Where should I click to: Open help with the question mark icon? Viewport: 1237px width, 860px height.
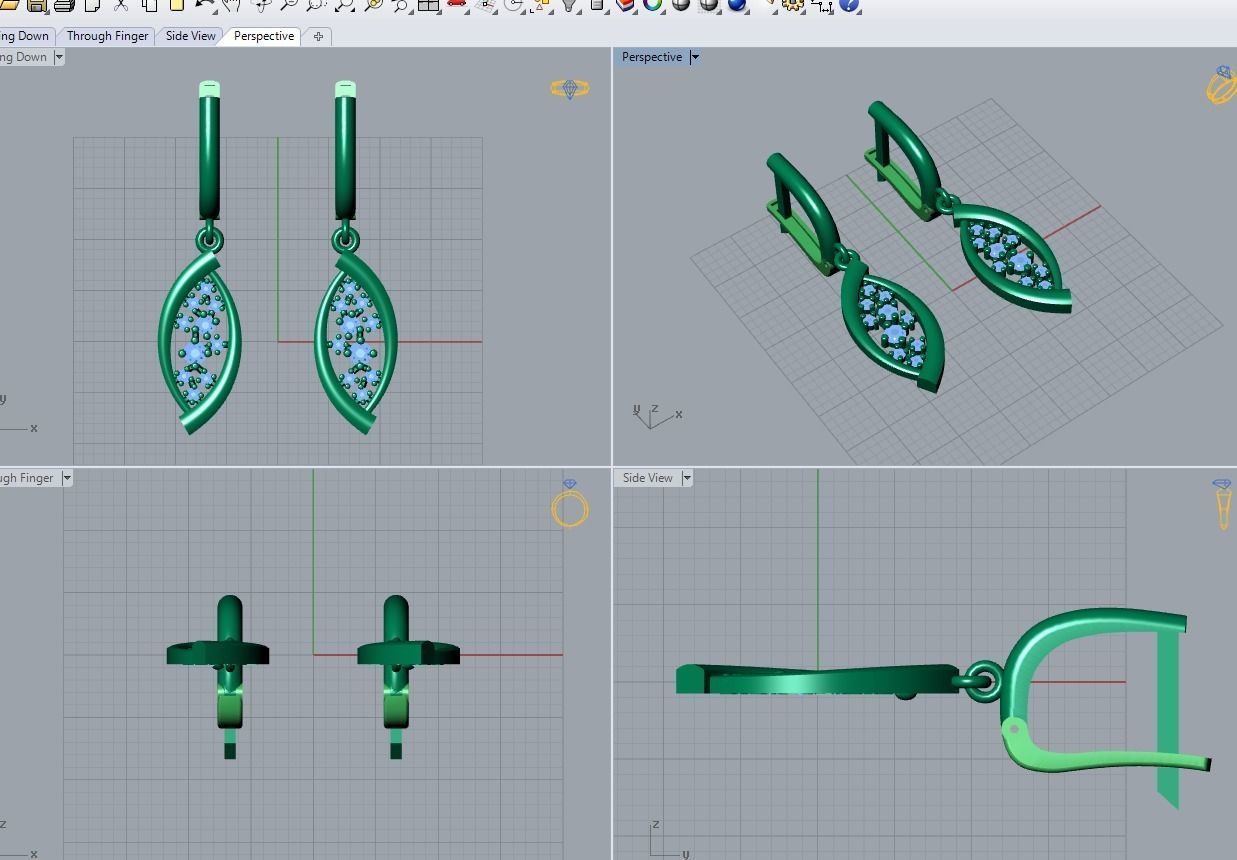click(x=849, y=5)
